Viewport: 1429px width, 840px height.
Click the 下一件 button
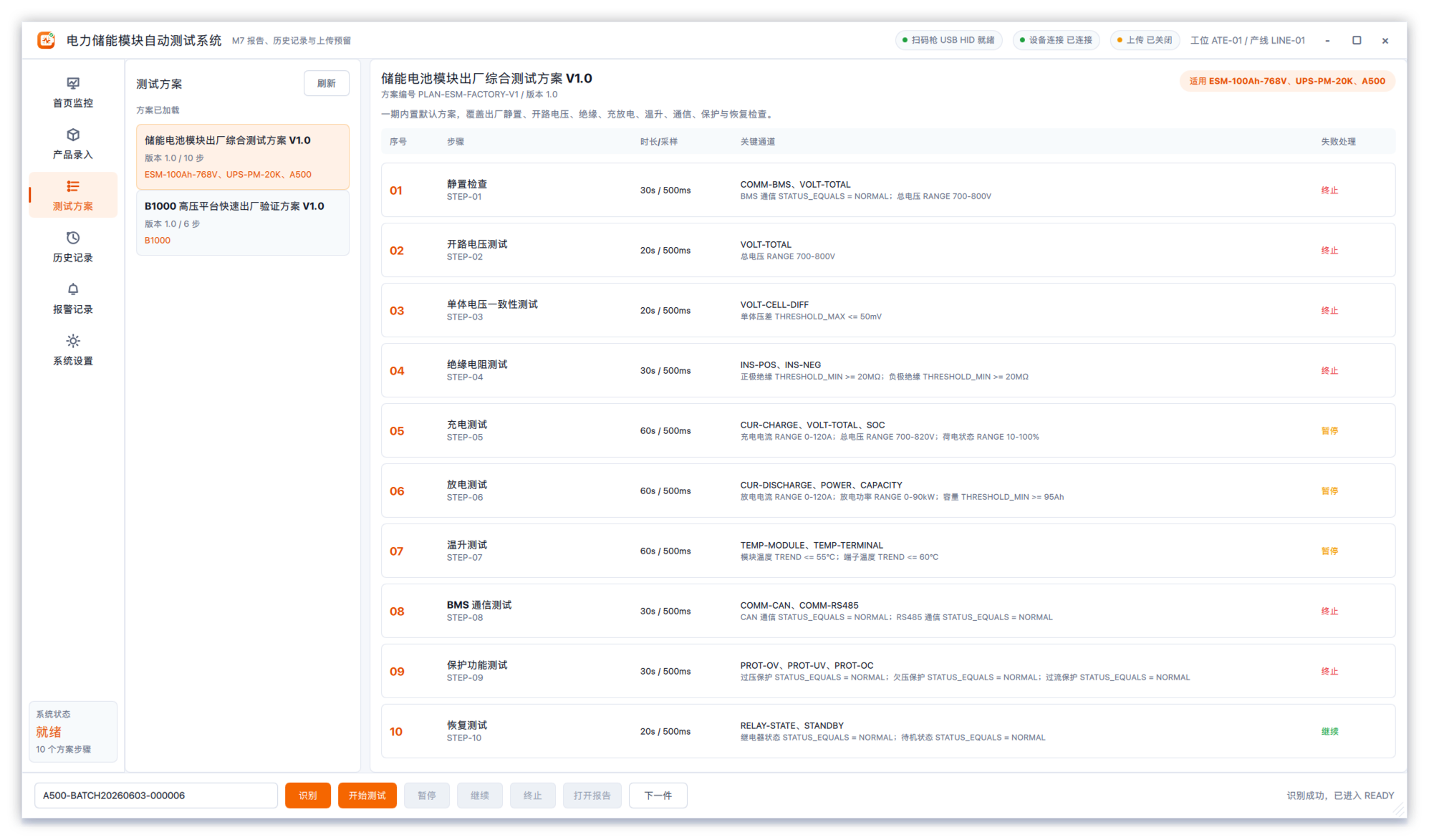658,796
